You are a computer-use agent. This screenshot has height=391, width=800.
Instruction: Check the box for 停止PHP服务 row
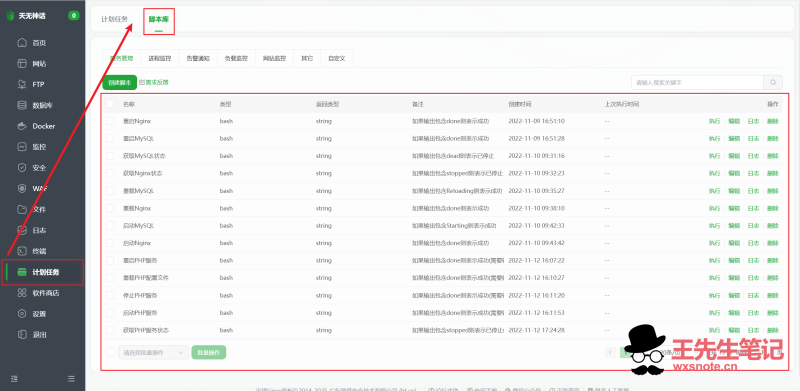(110, 296)
